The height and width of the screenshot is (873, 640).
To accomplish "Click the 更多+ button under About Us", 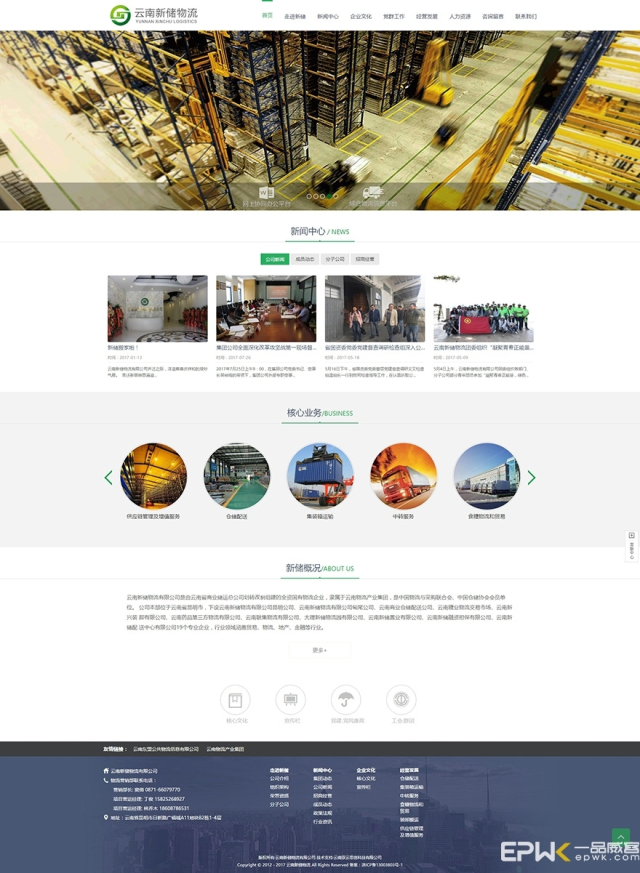I will [x=320, y=650].
